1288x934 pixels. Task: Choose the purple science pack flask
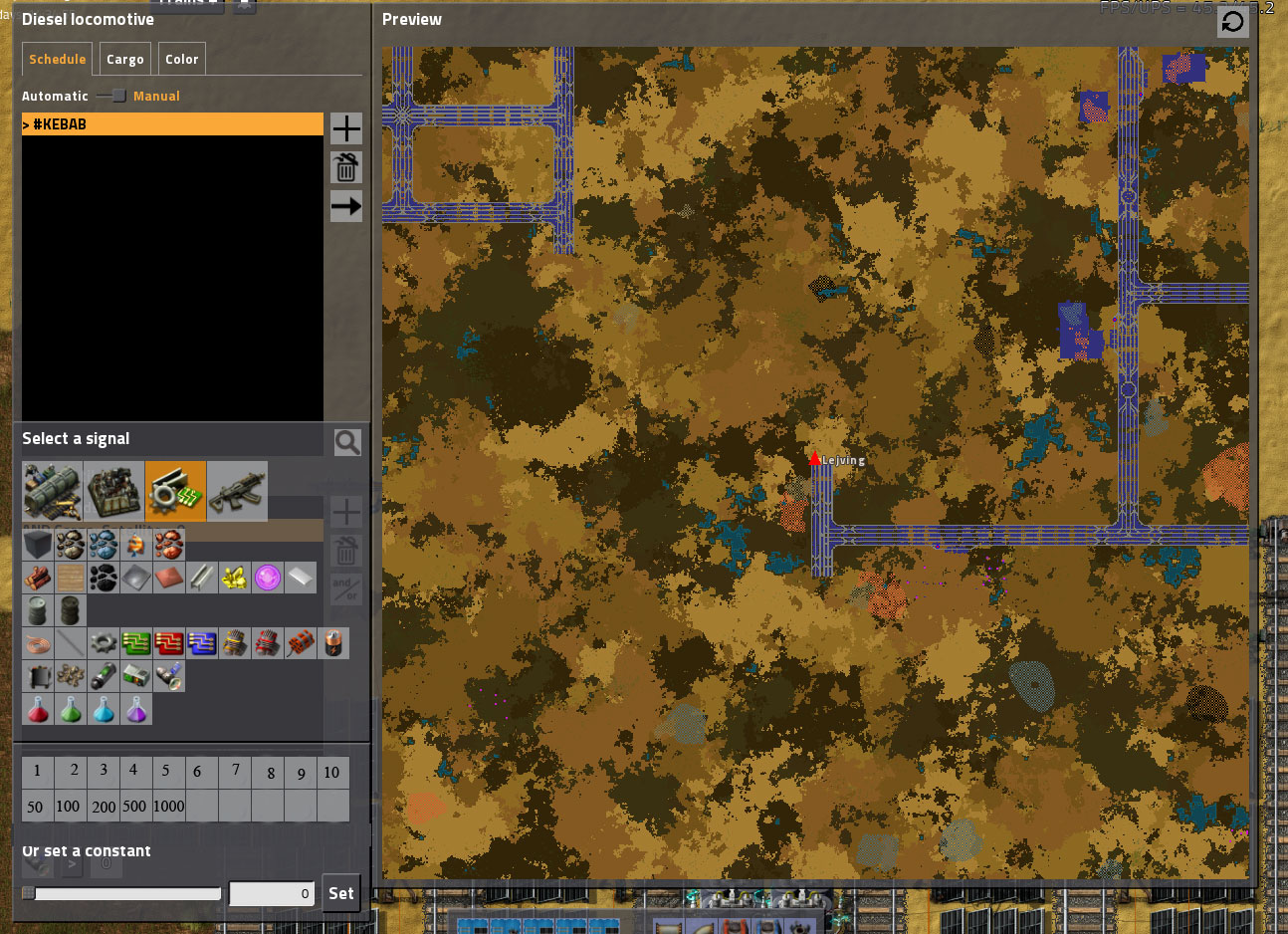tap(136, 709)
